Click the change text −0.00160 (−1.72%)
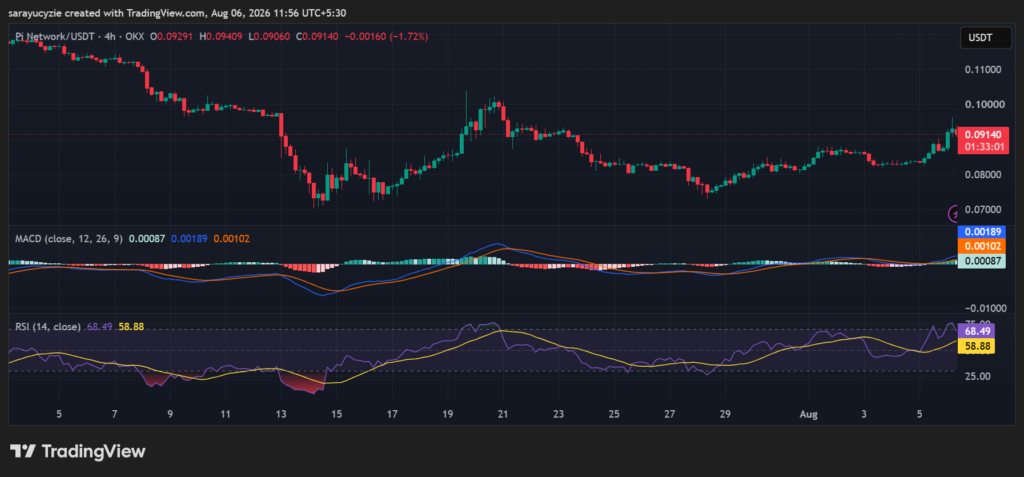Screen dimensions: 1024x477 pyautogui.click(x=385, y=37)
